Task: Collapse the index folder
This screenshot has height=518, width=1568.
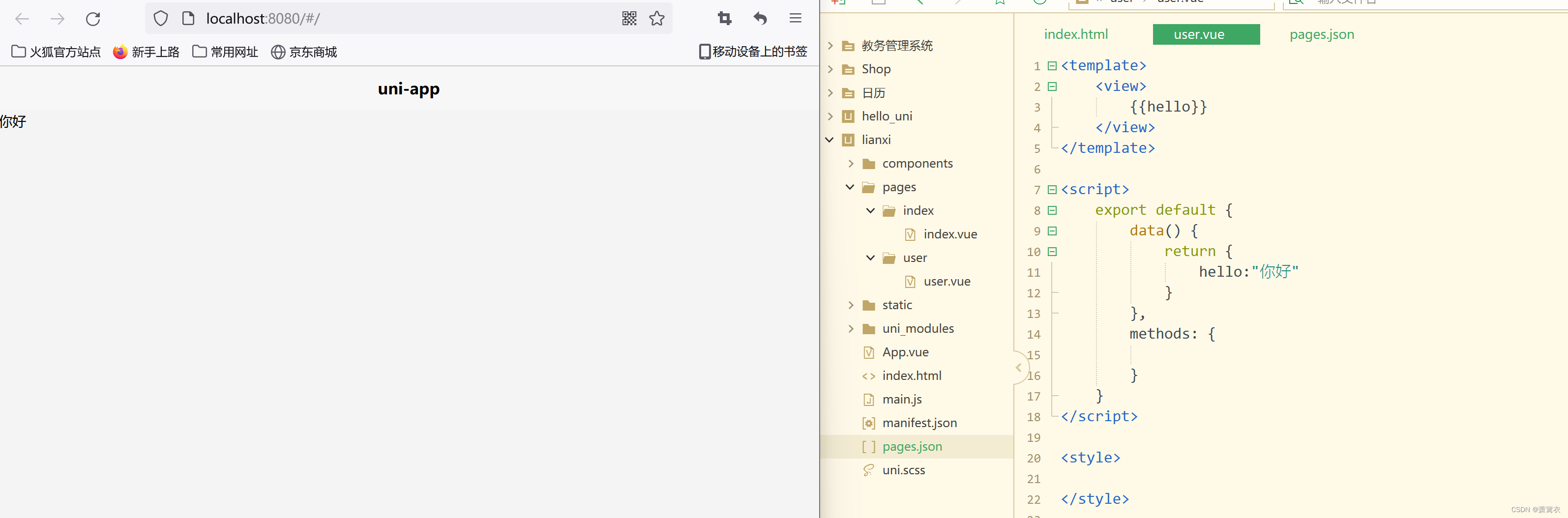Action: [871, 211]
